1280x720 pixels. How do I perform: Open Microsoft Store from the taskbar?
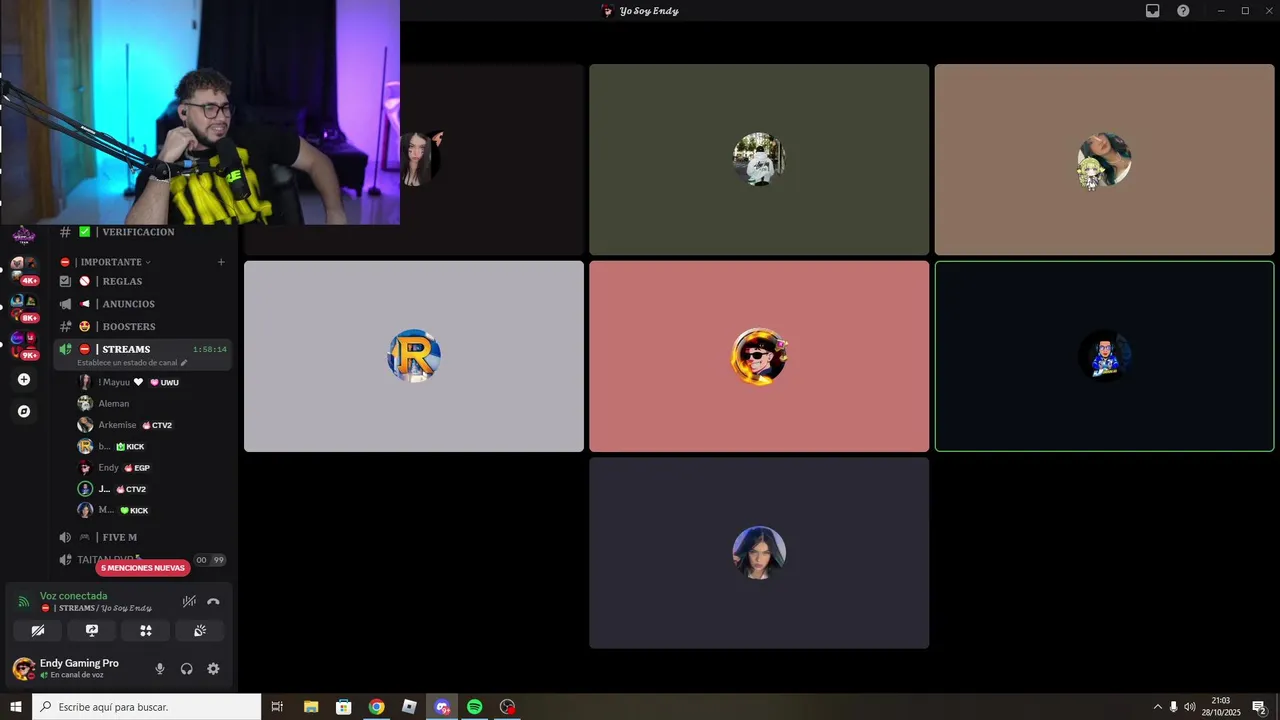(x=344, y=707)
